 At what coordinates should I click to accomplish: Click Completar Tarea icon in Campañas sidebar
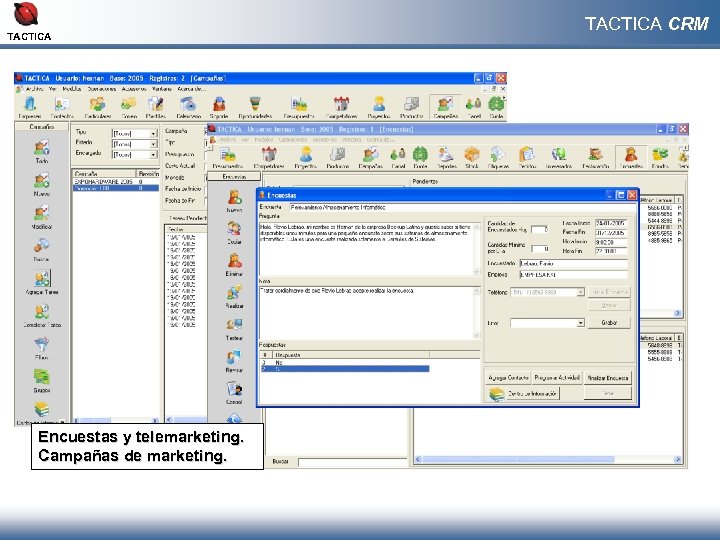(42, 315)
